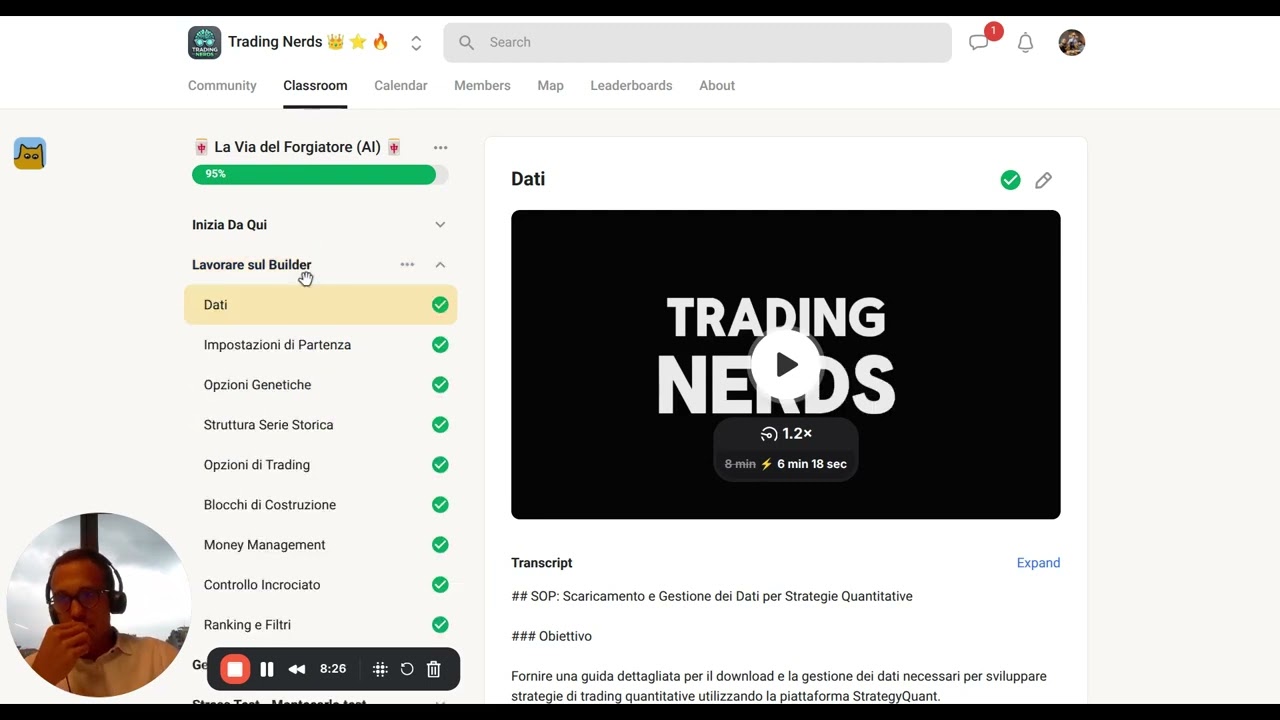Screen dimensions: 1280x720
Task: Open the Controllo Incrociato lesson
Action: pyautogui.click(x=262, y=585)
